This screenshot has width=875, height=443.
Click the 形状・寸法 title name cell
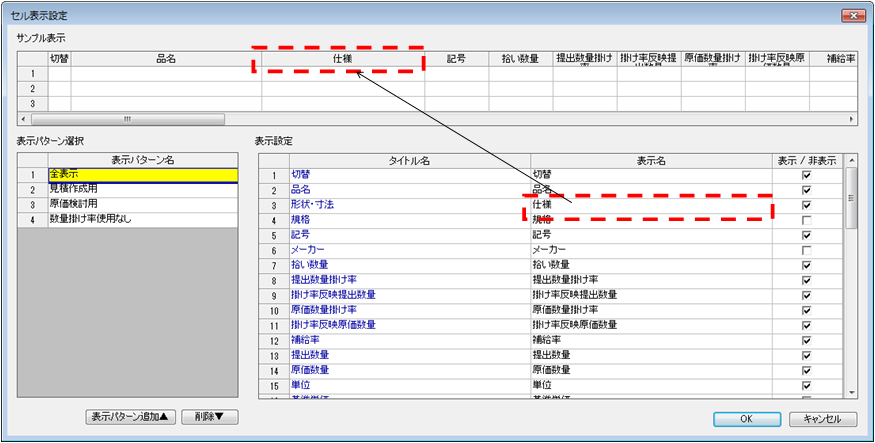tap(409, 204)
